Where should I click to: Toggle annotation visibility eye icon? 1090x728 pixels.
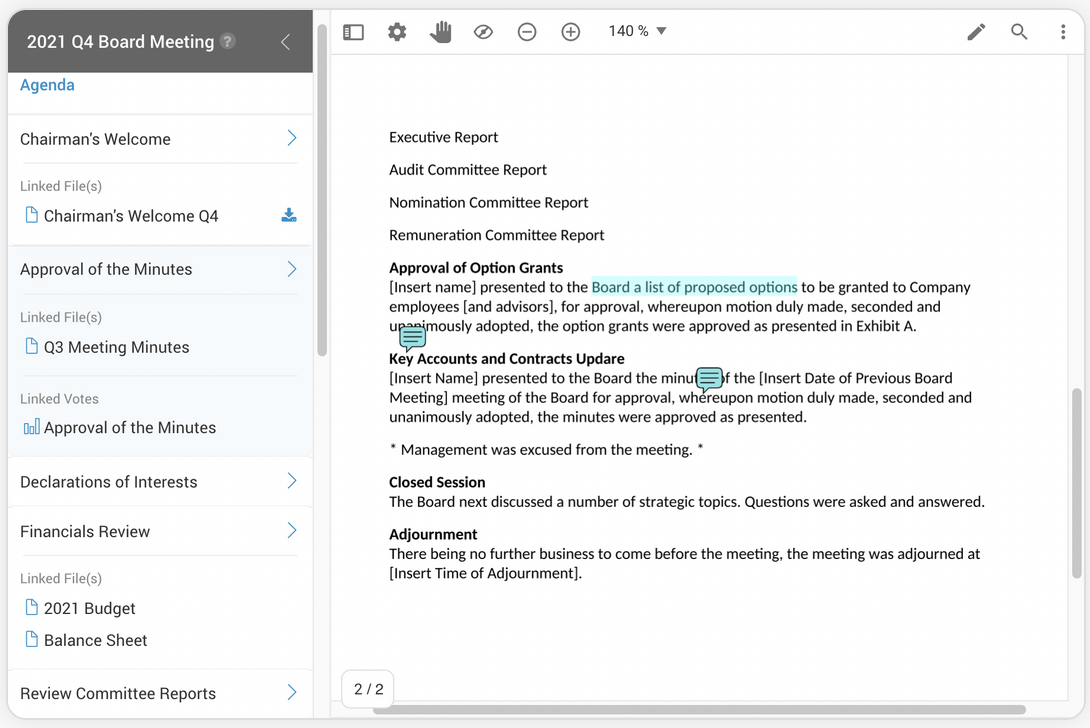click(483, 32)
